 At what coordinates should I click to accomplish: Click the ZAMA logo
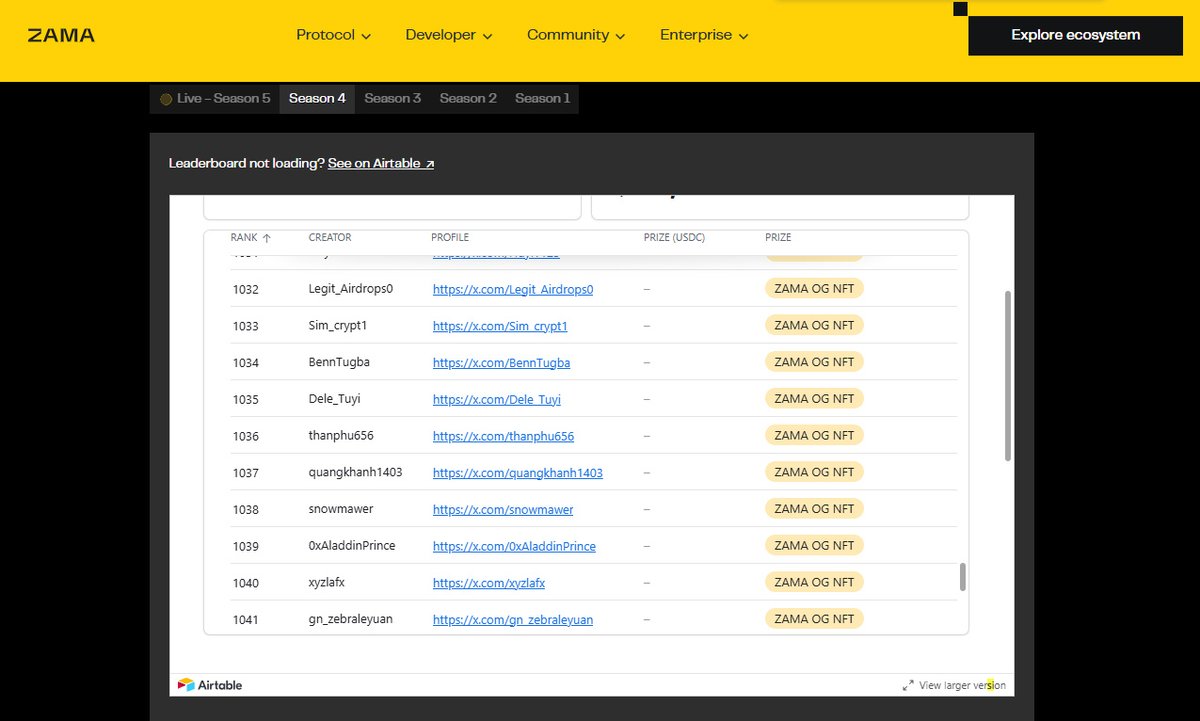pos(61,35)
